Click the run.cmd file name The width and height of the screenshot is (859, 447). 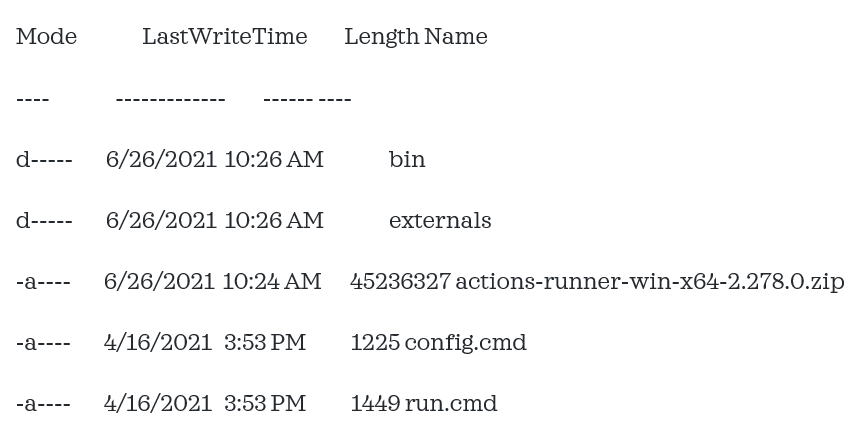coord(451,404)
